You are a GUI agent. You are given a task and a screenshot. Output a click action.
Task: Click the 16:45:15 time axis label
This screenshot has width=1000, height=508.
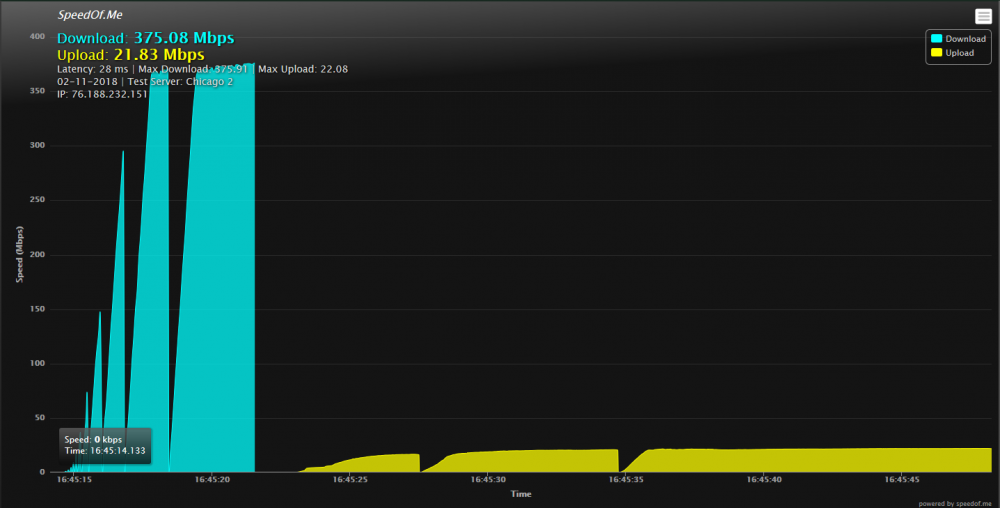point(74,480)
